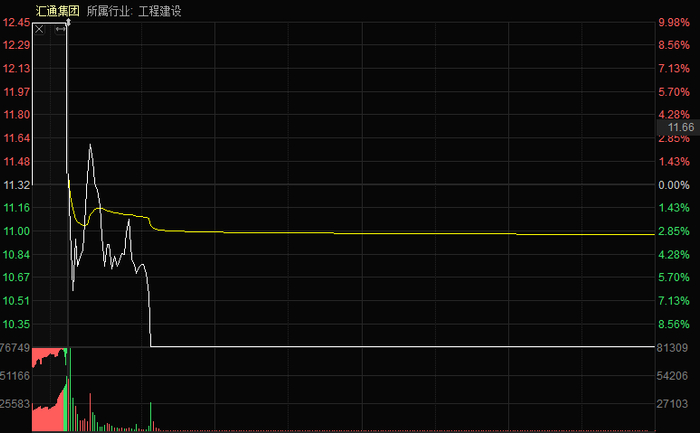Select the 11.00 price axis label
700x433 pixels.
tap(17, 231)
